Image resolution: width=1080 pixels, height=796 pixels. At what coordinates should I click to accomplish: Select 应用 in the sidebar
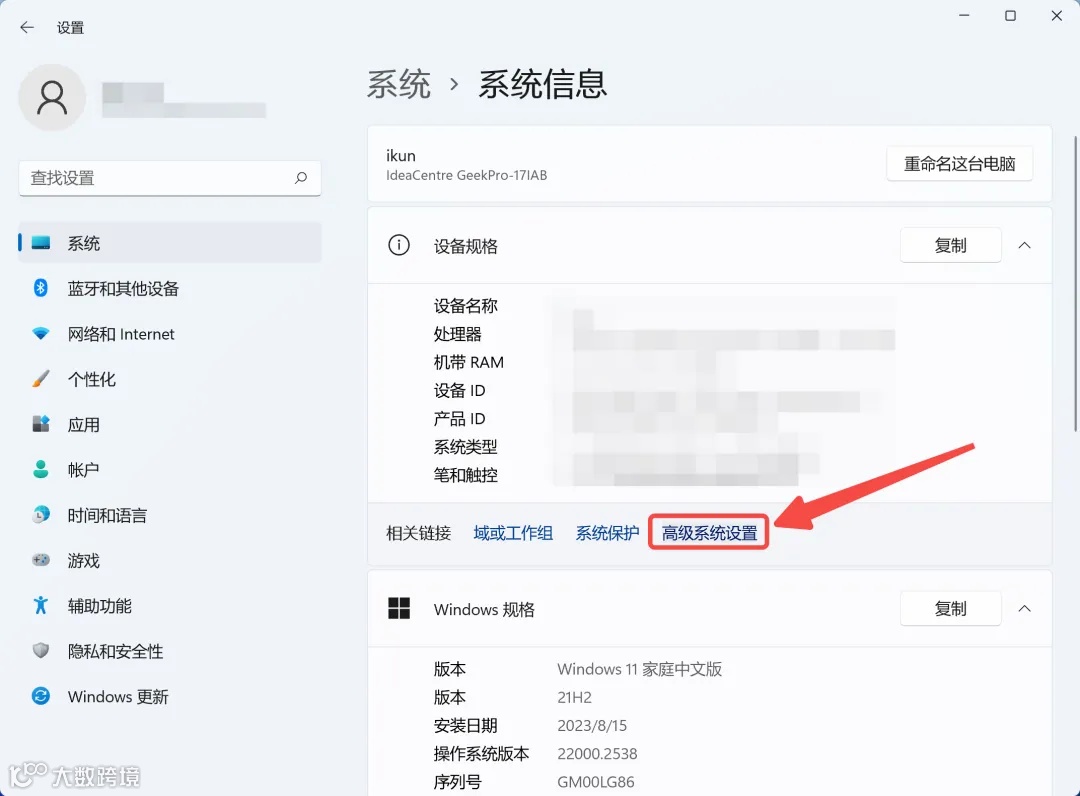(169, 424)
